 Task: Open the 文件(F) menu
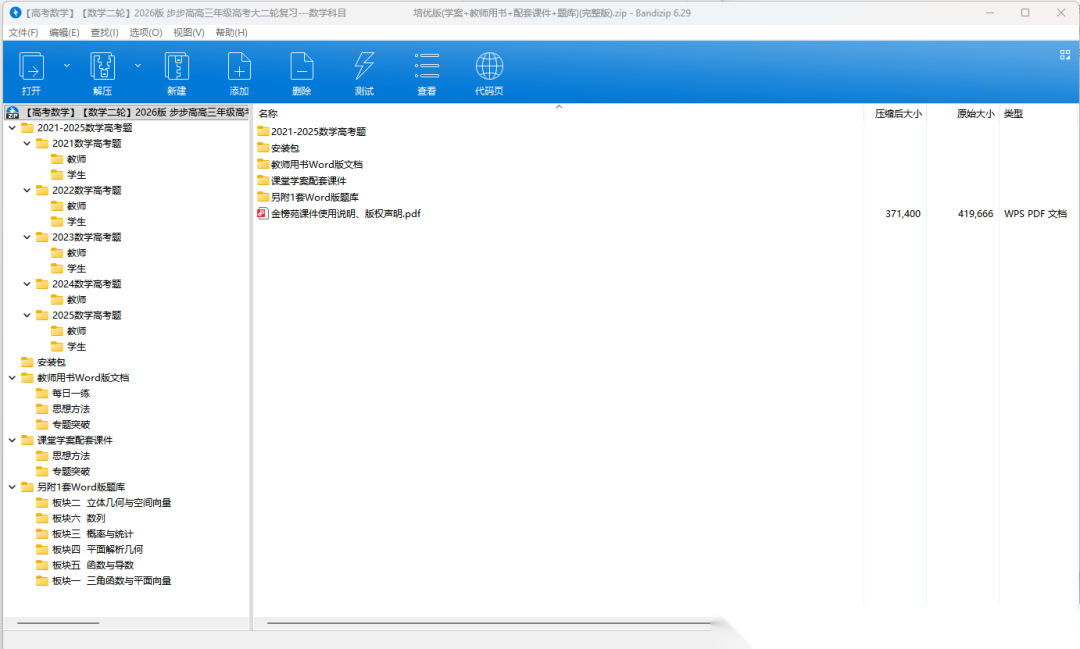click(23, 32)
